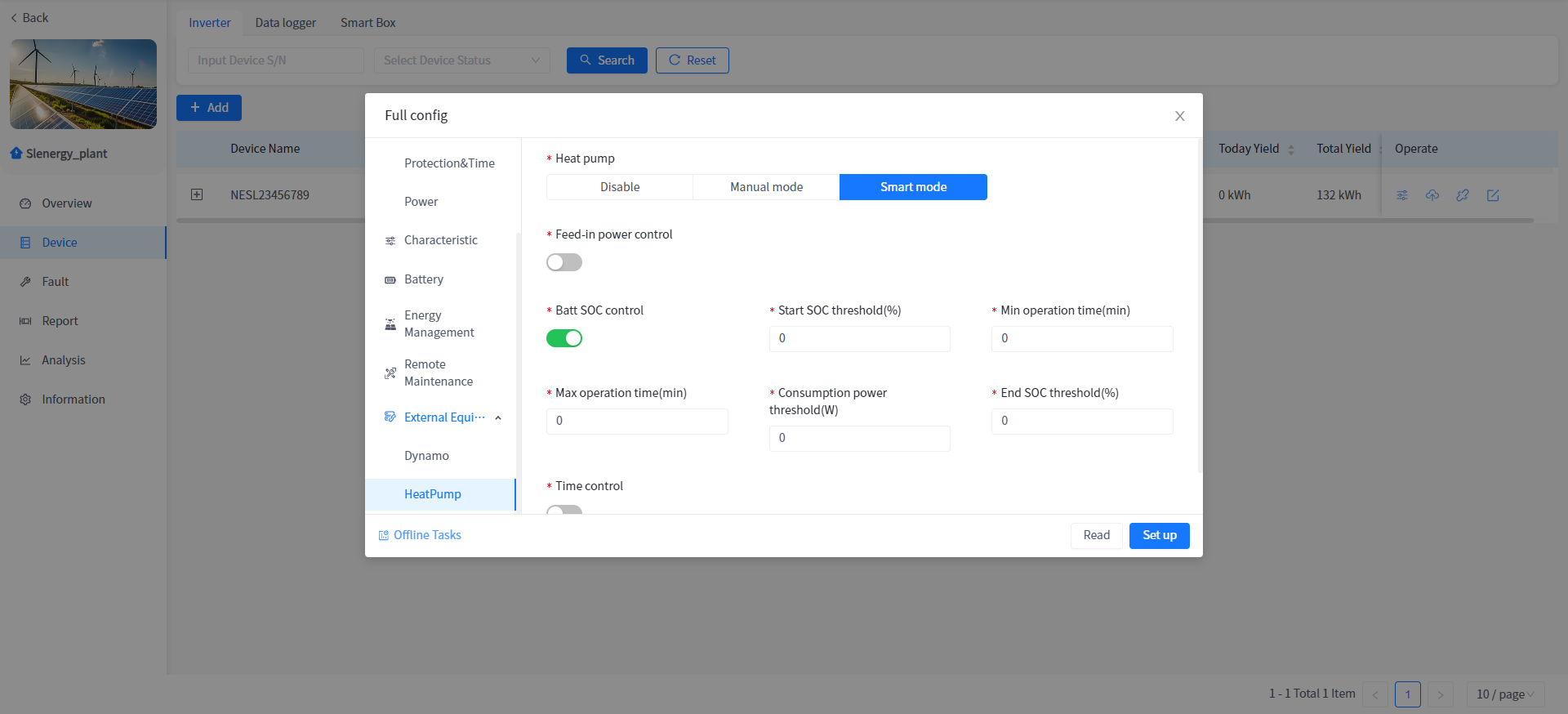Image resolution: width=1568 pixels, height=714 pixels.
Task: Open Energy Management settings section
Action: click(439, 324)
